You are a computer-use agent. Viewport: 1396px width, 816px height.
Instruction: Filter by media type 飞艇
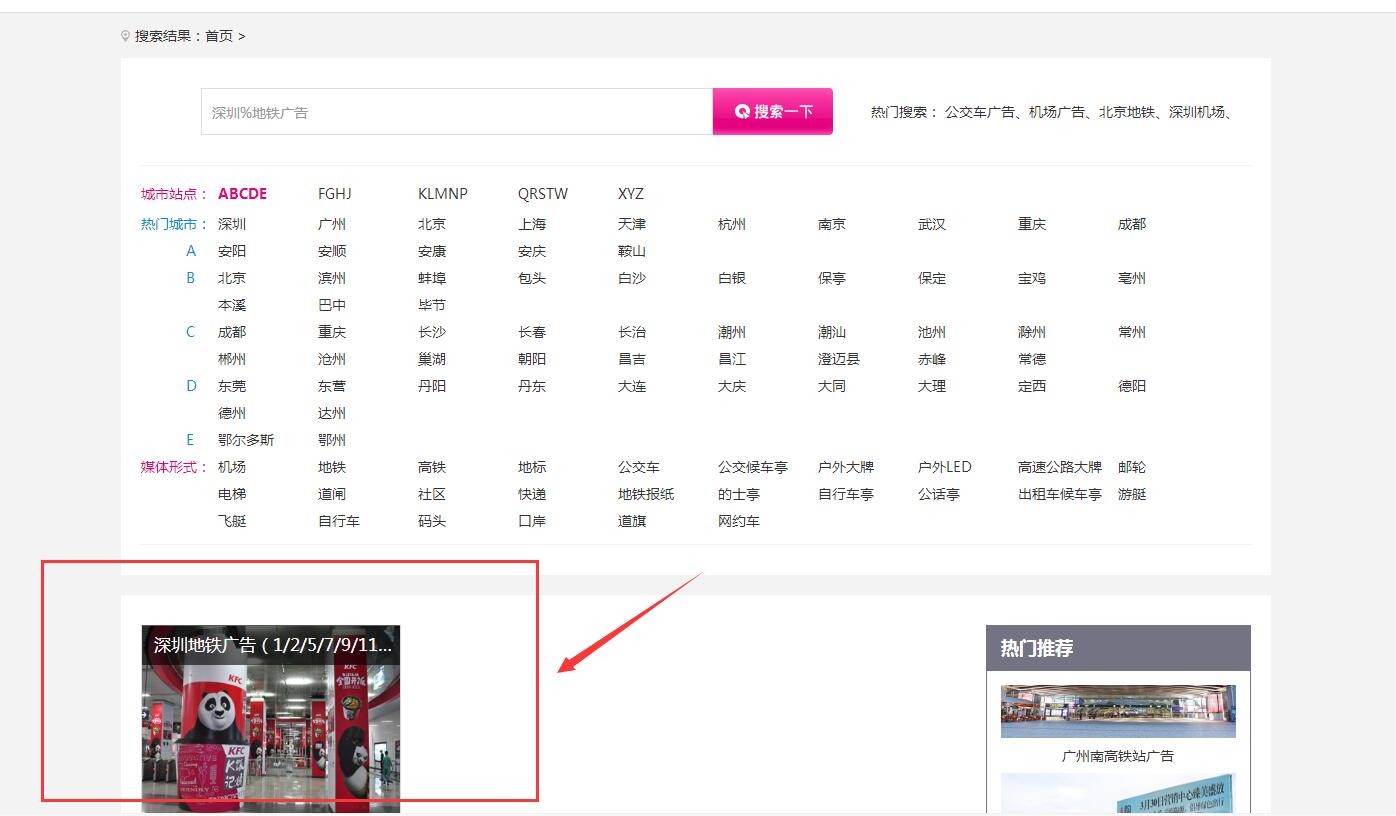click(232, 521)
